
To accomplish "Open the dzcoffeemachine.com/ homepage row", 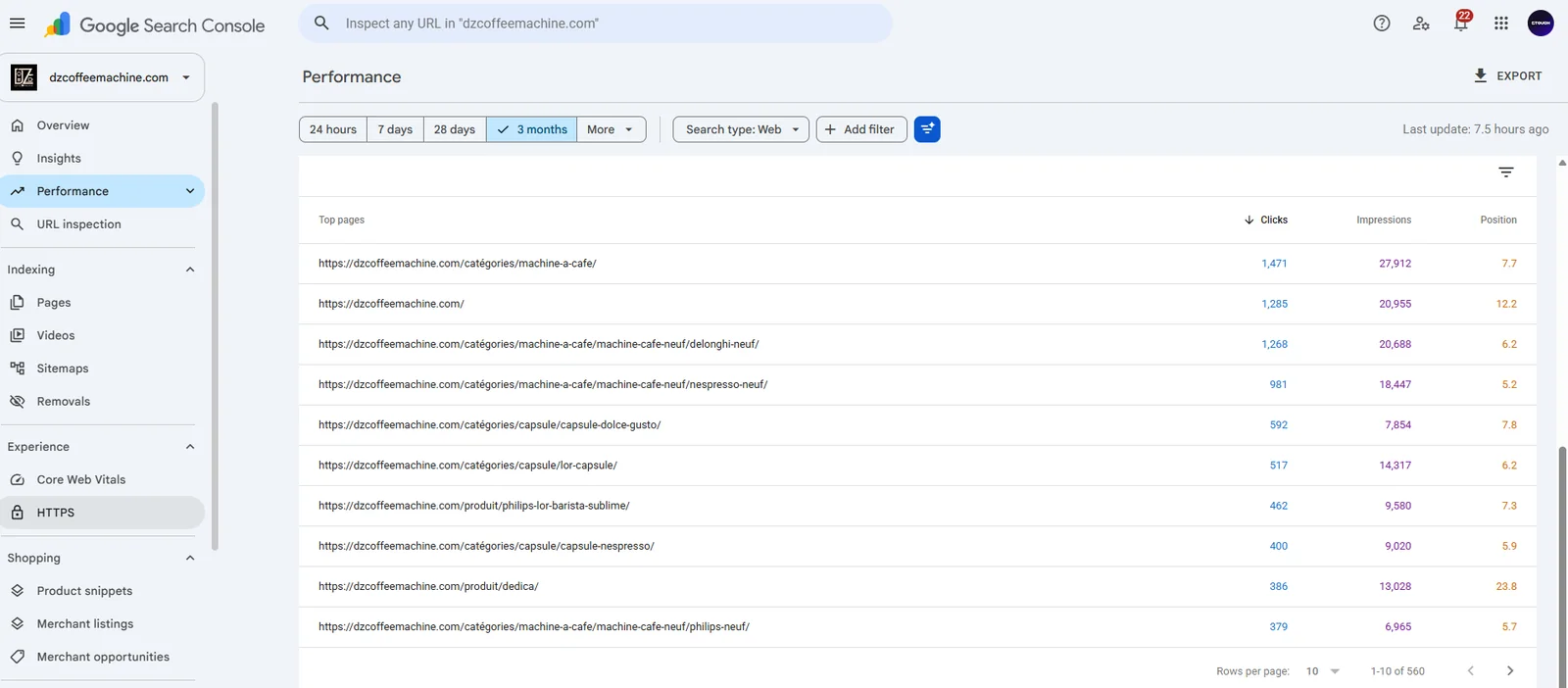I will (917, 304).
